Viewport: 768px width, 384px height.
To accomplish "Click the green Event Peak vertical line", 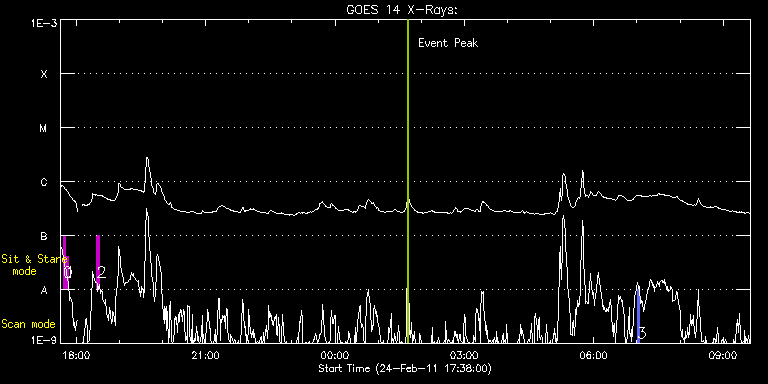I will click(x=408, y=181).
